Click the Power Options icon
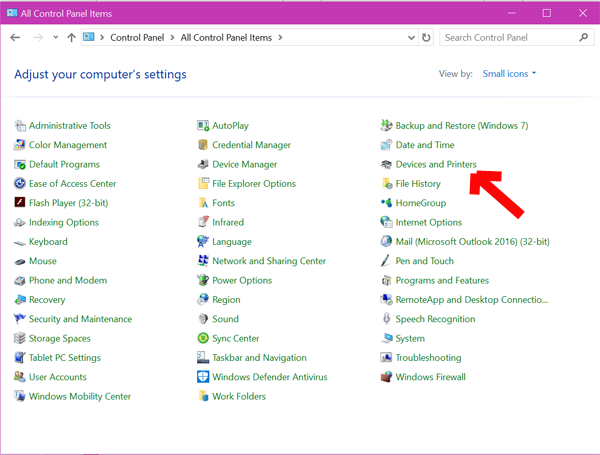Image resolution: width=600 pixels, height=455 pixels. [203, 281]
